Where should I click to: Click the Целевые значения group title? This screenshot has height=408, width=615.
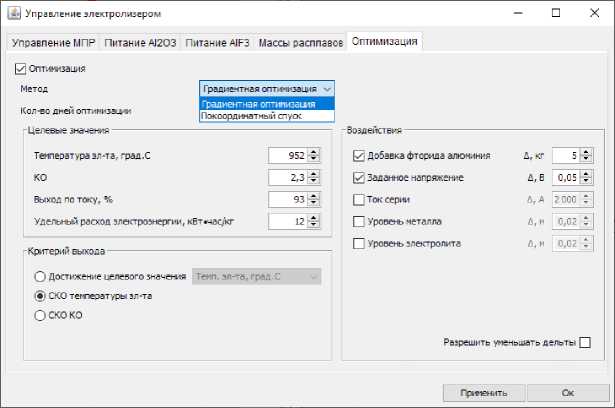(x=68, y=131)
